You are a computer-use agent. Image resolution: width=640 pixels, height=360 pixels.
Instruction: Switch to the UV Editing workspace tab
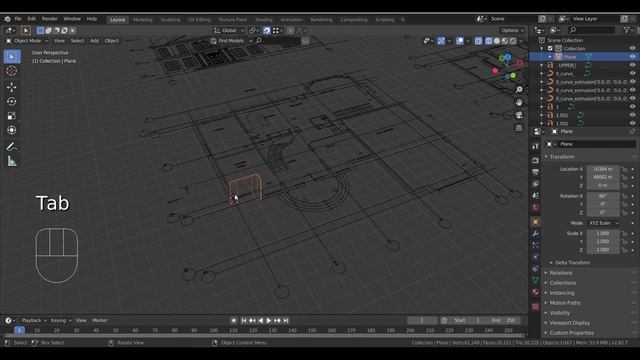coord(199,20)
